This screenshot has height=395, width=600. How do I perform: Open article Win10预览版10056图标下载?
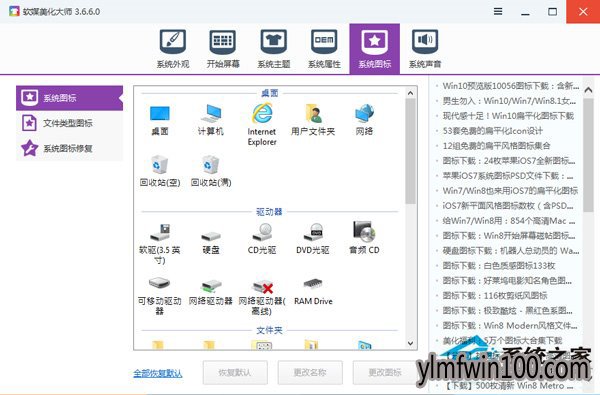tap(510, 86)
